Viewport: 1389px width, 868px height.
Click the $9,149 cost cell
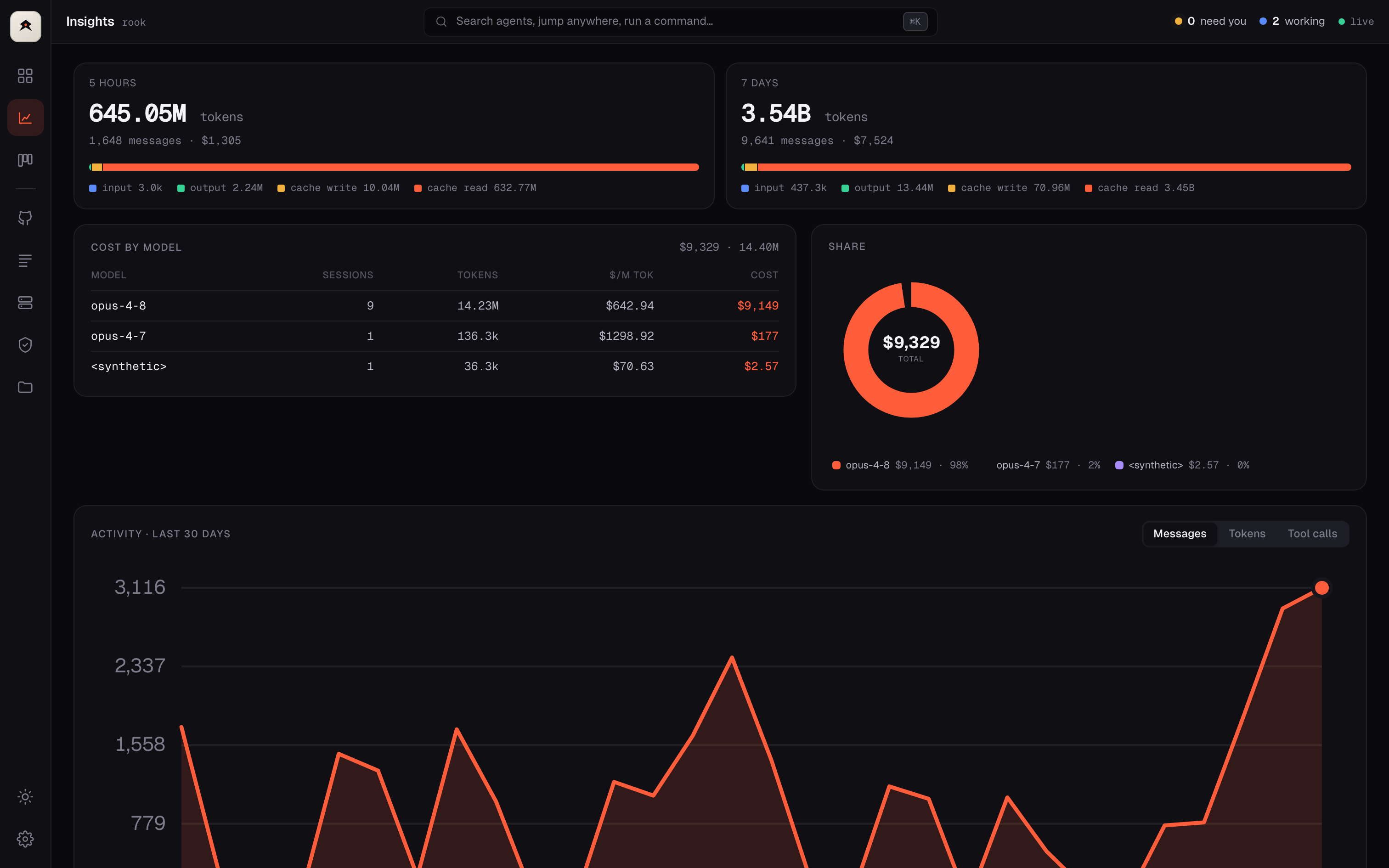click(x=757, y=306)
